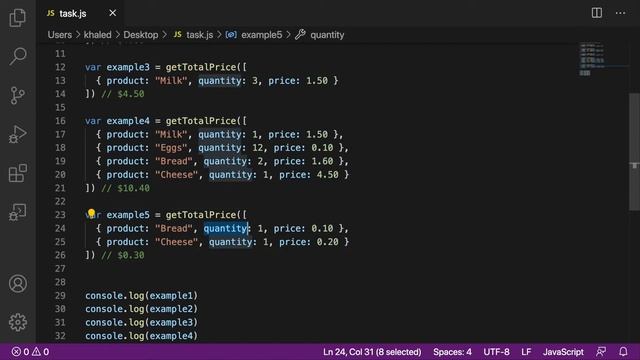Open the Source Control view
Screen dimensions: 640x360
click(x=18, y=96)
